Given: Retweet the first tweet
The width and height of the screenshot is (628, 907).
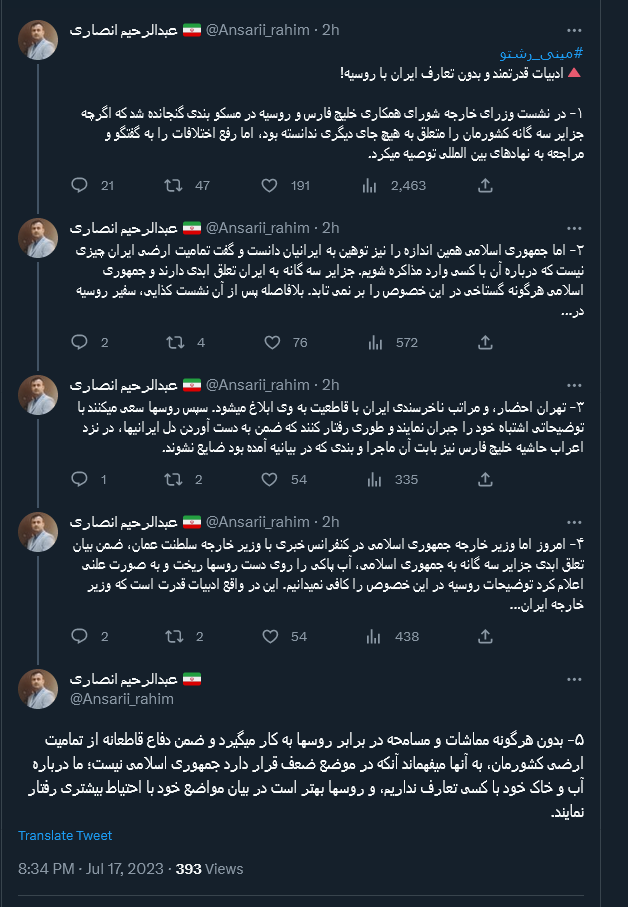Looking at the screenshot, I should 175,186.
